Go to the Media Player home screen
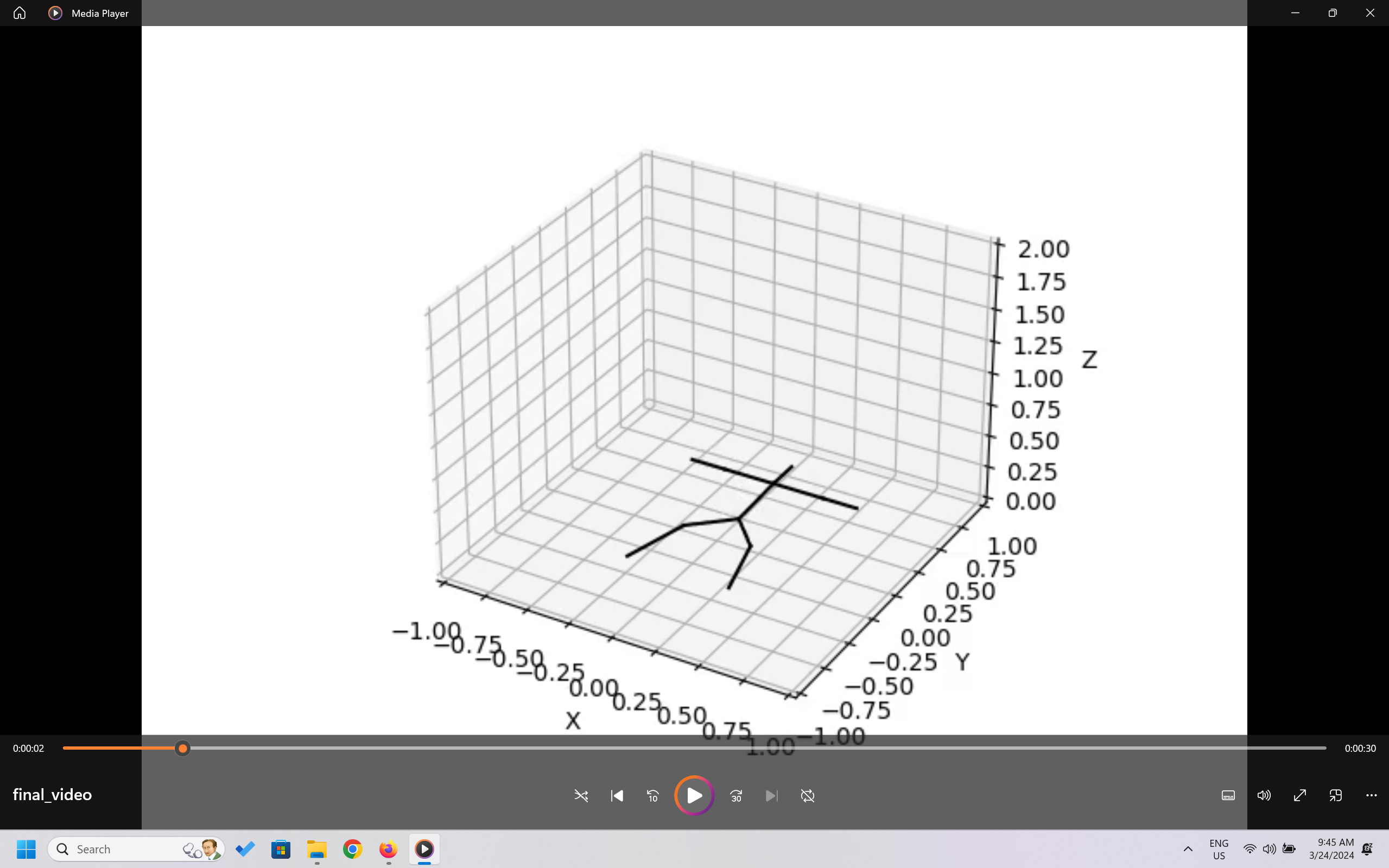 pos(19,12)
